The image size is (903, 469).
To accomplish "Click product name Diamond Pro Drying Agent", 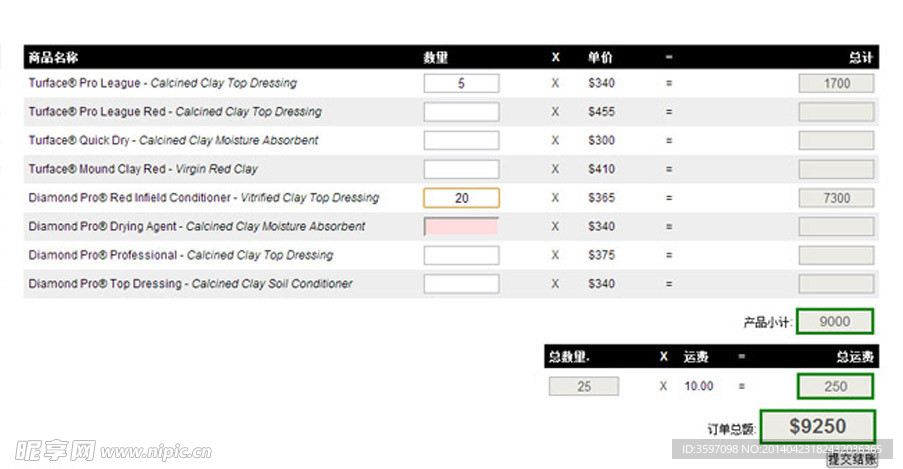I will (x=196, y=226).
